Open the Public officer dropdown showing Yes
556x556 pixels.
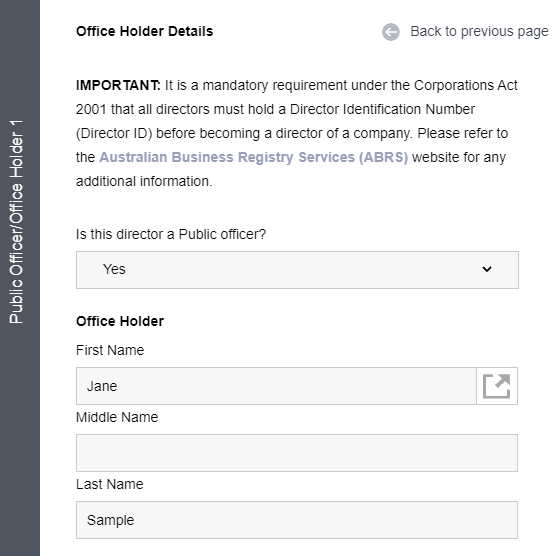297,270
